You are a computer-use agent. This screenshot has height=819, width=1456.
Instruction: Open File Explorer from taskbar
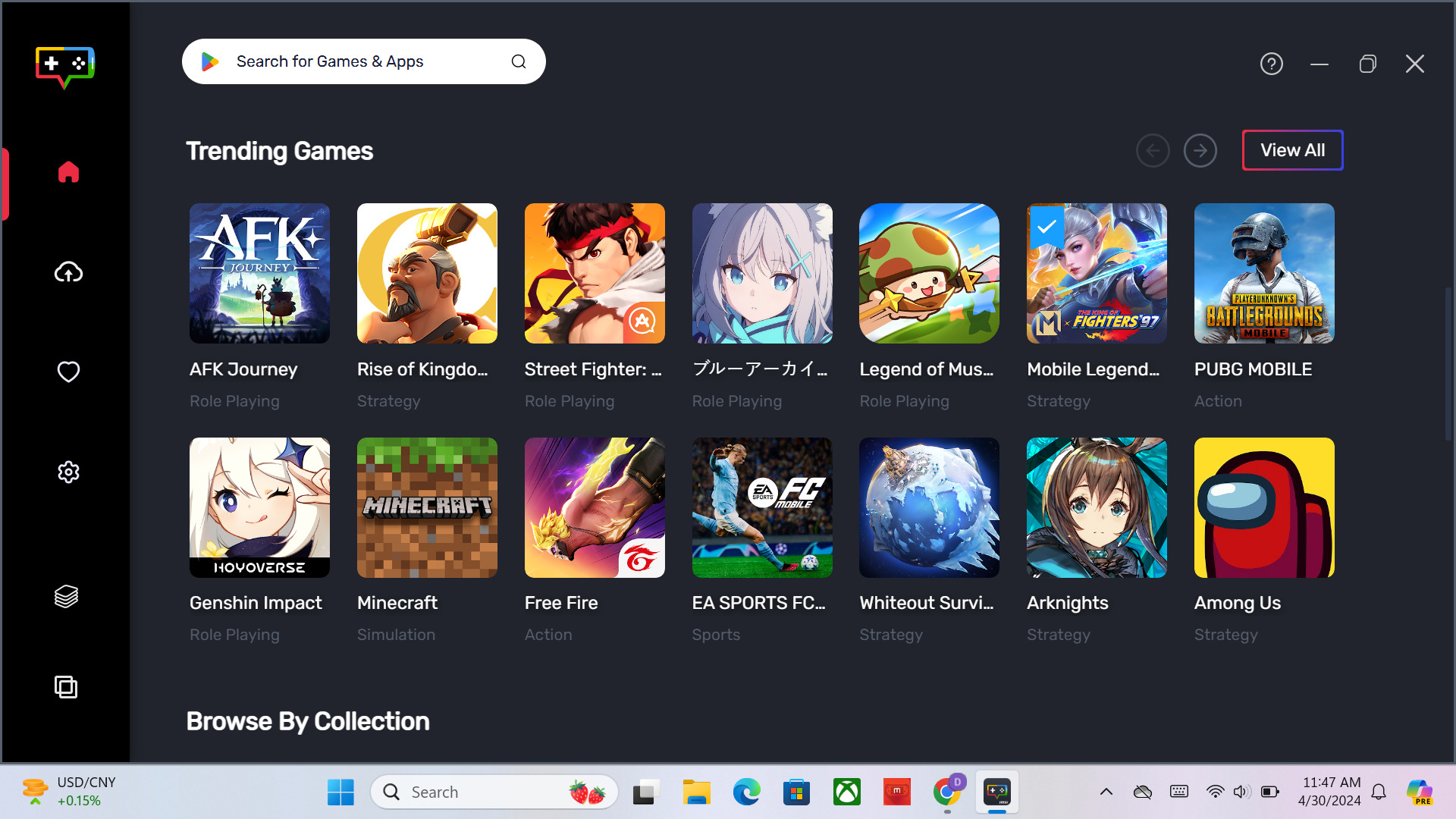point(696,792)
